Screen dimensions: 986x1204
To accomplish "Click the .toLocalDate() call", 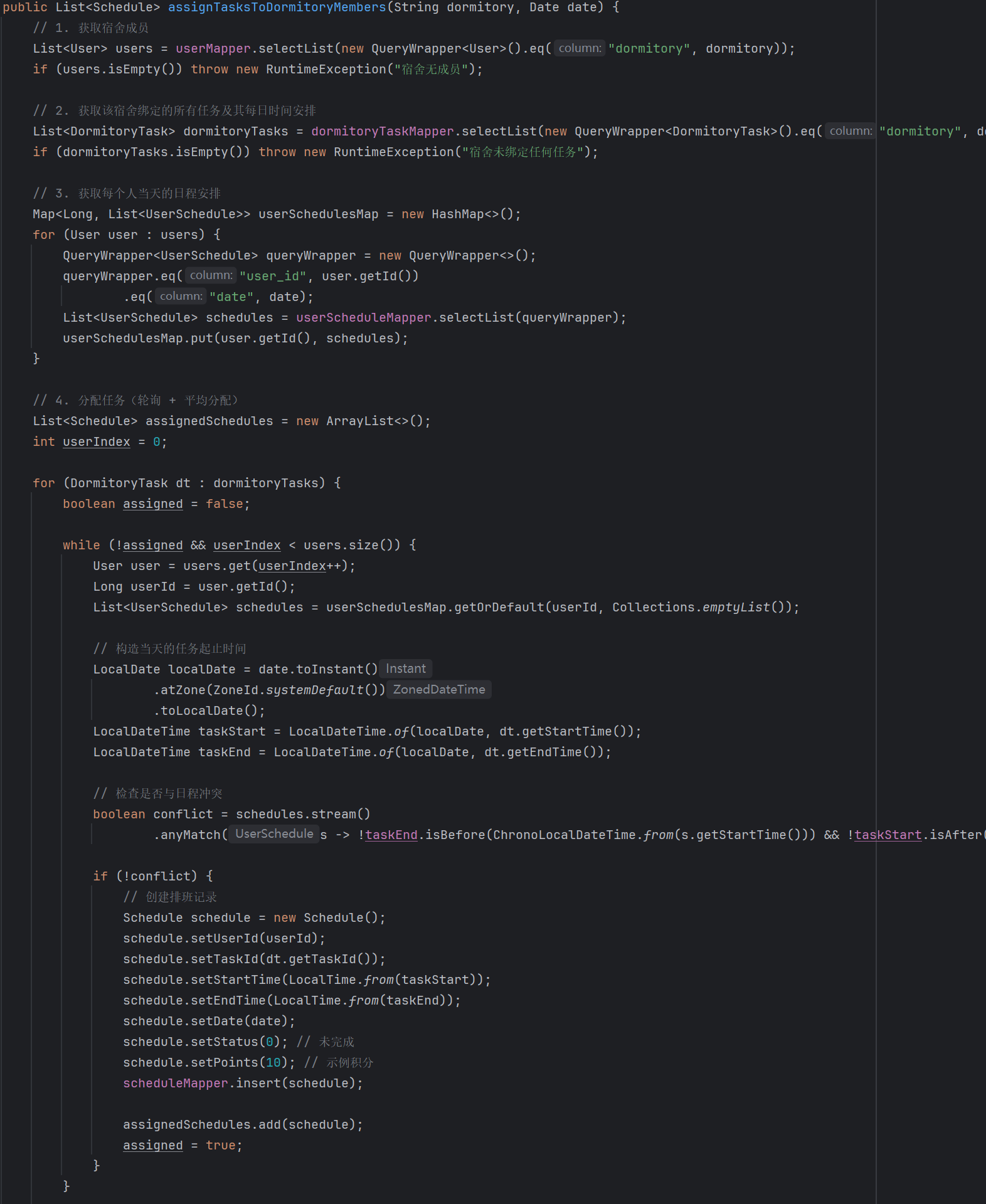I will tap(209, 711).
